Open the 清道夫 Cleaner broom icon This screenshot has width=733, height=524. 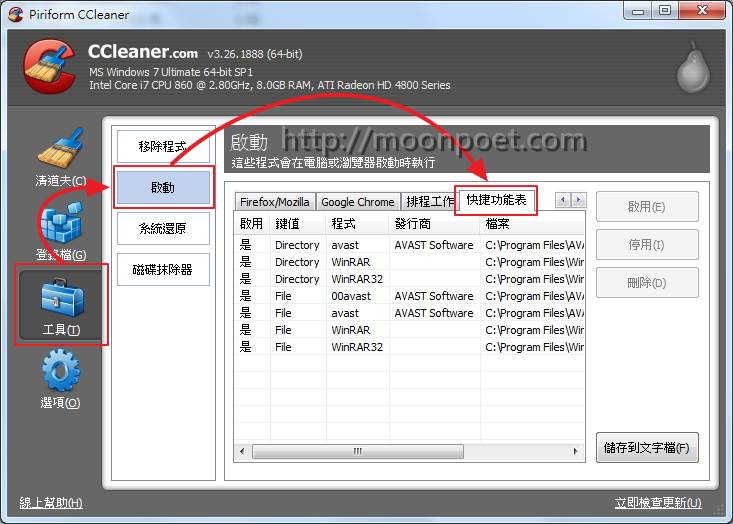(60, 150)
